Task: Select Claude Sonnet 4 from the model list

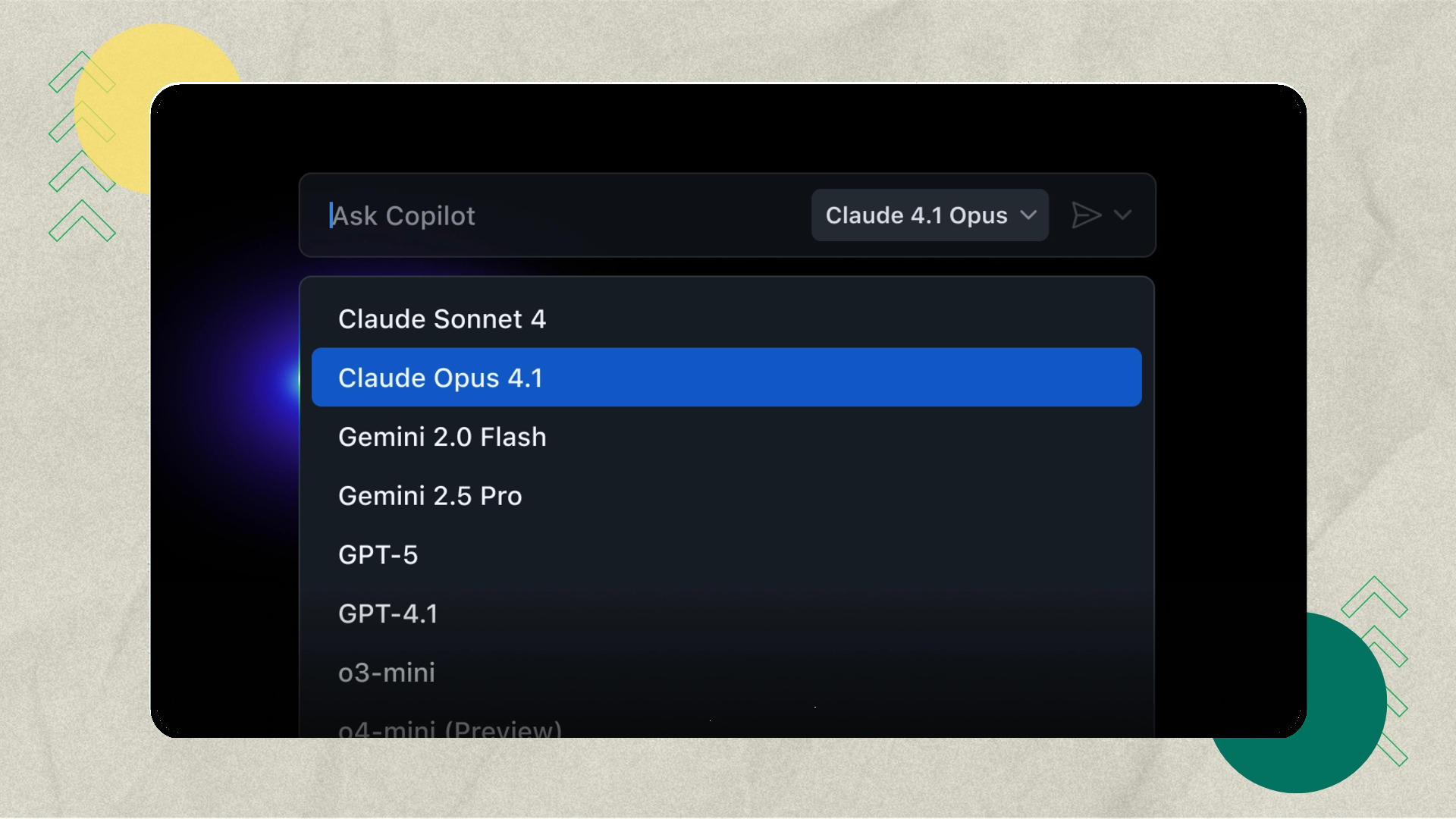Action: point(443,318)
